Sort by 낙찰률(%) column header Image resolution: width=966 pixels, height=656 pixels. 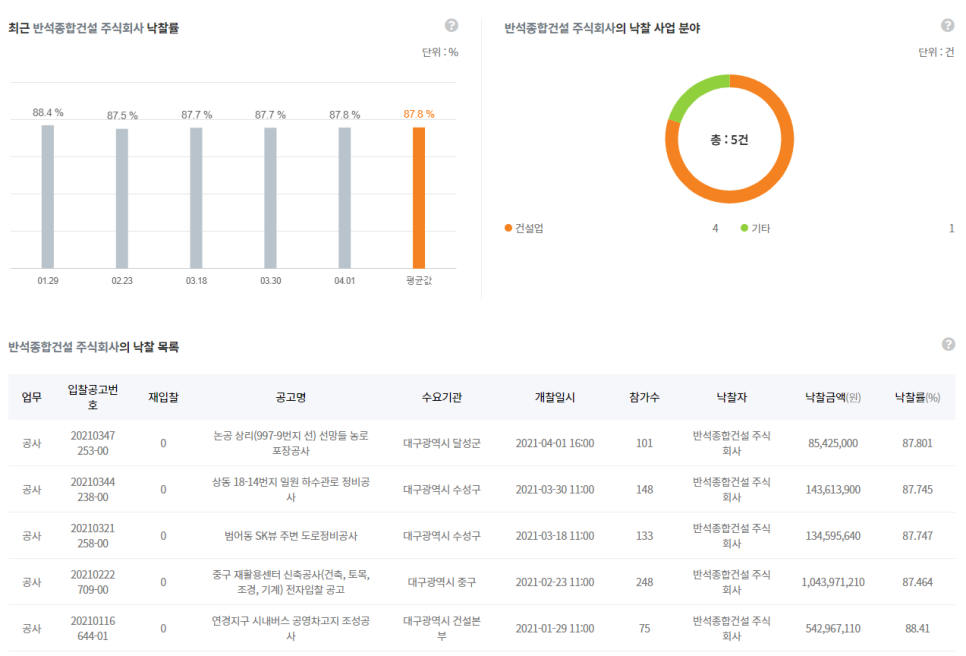coord(917,397)
